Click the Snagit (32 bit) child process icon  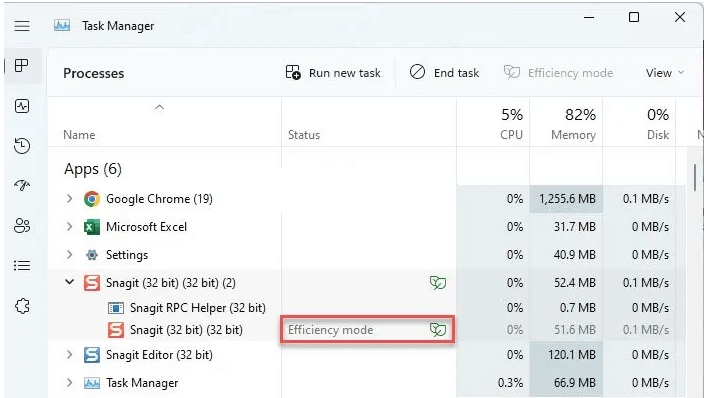click(x=116, y=330)
